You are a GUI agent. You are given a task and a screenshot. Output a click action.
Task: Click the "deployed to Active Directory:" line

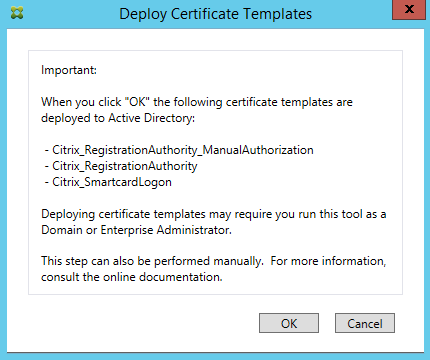(x=118, y=118)
